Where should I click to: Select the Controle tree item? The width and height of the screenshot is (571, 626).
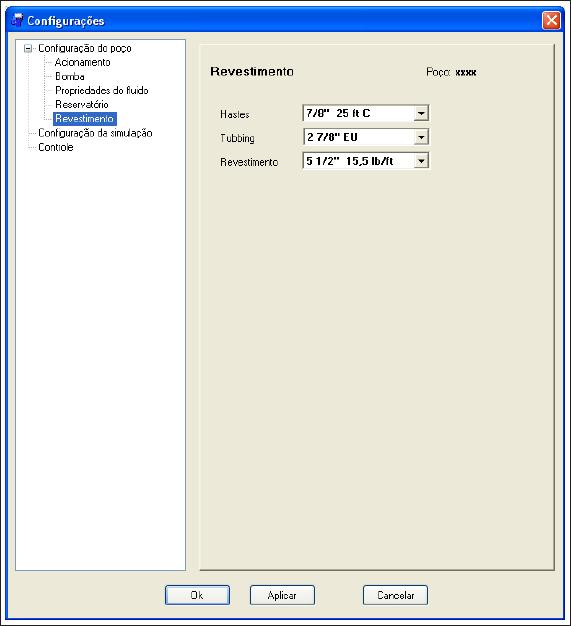(x=56, y=147)
